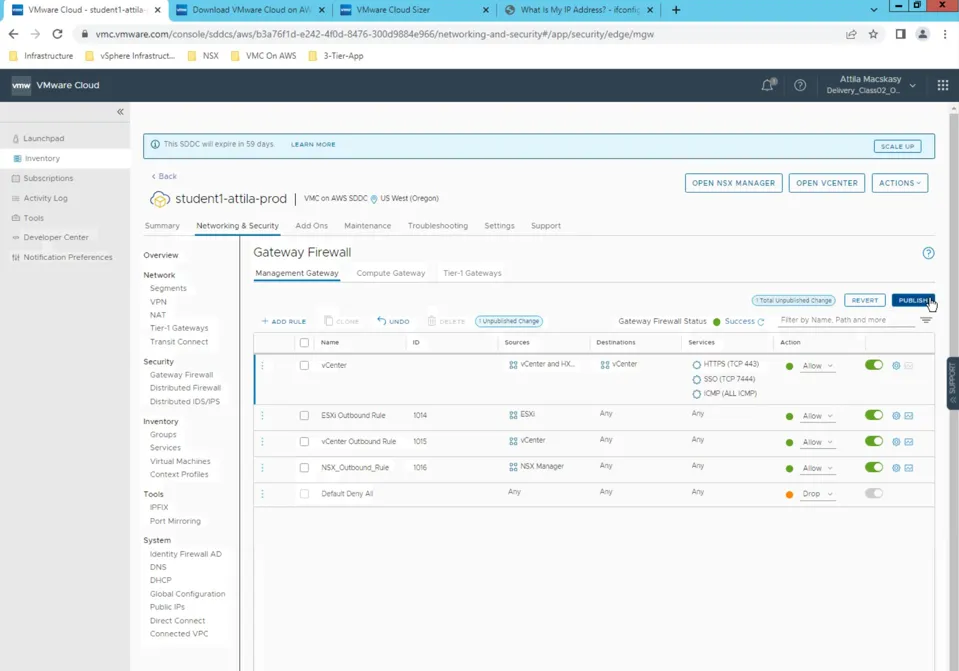The width and height of the screenshot is (959, 671).
Task: Select the vCenter Outbound Rule checkbox
Action: (304, 442)
